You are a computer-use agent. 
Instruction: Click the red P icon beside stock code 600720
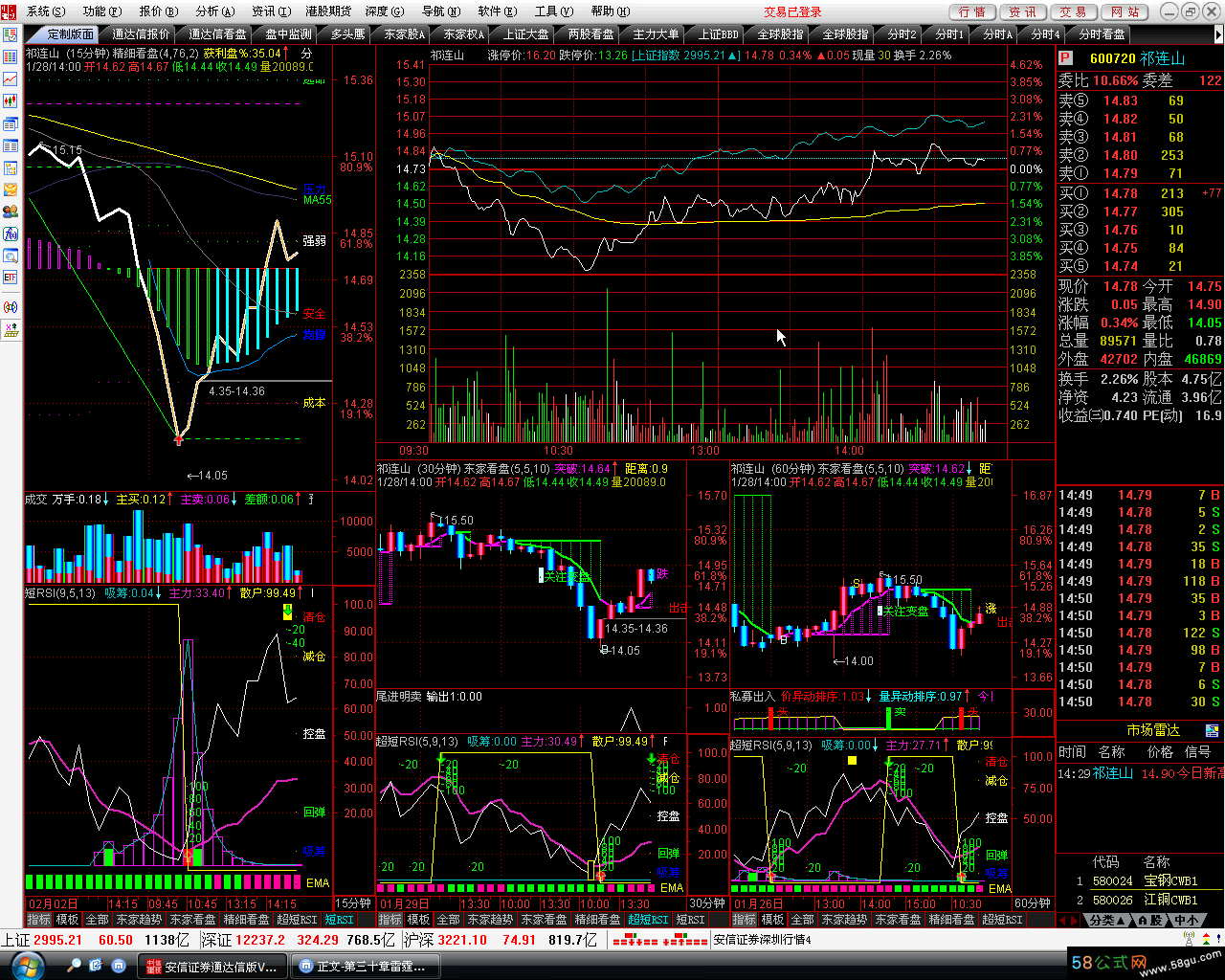1066,58
